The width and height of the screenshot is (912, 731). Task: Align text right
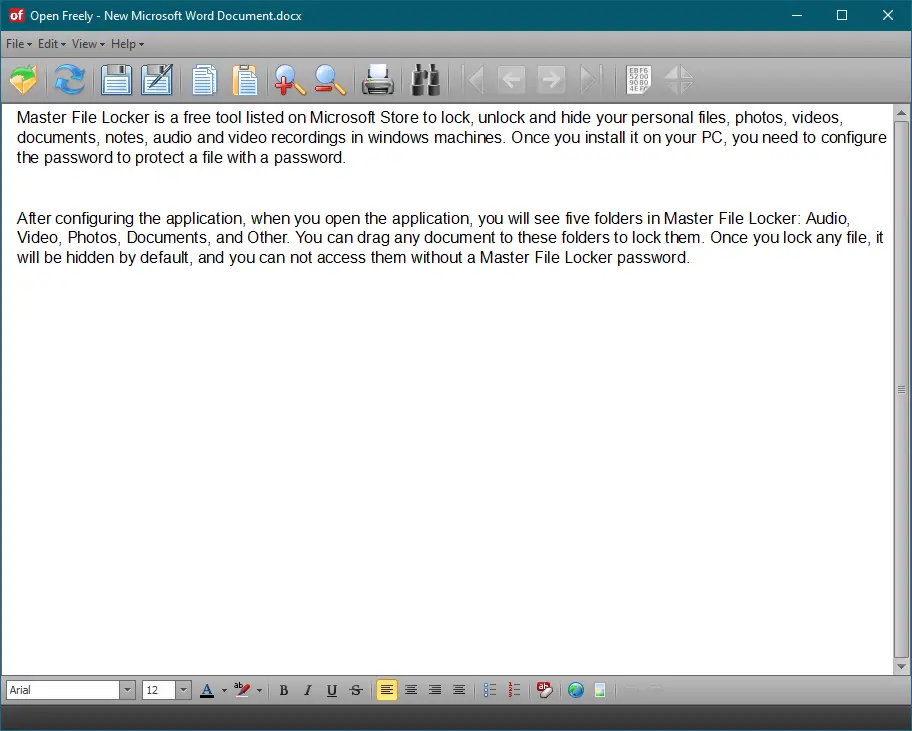tap(434, 690)
